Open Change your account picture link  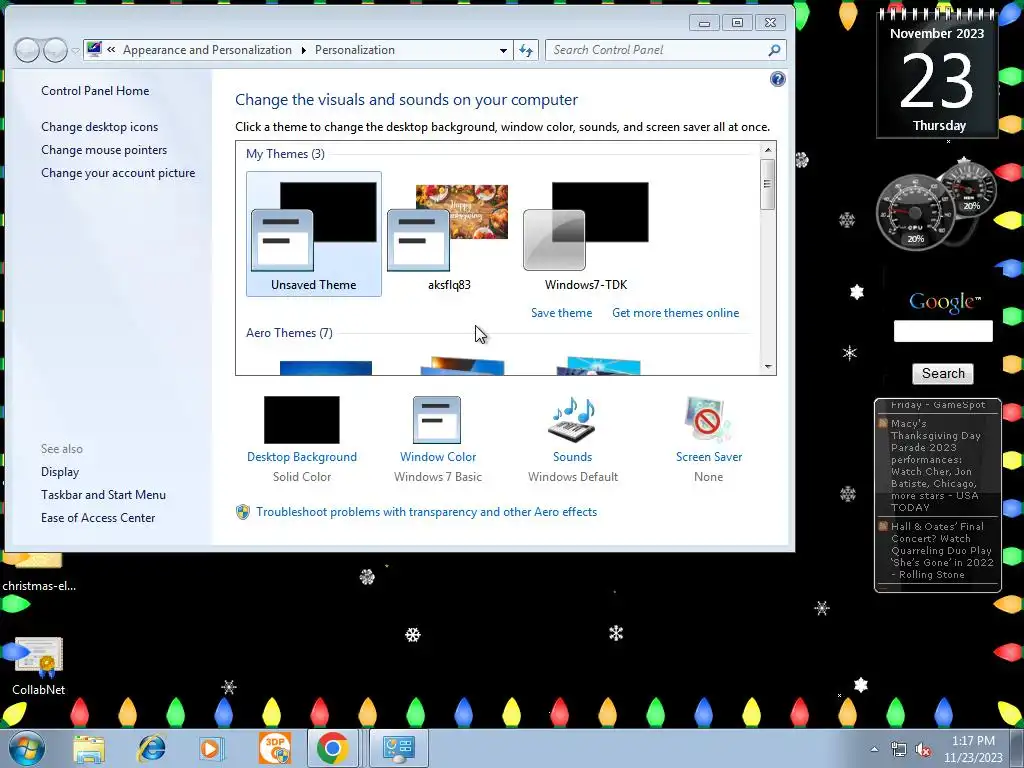118,173
